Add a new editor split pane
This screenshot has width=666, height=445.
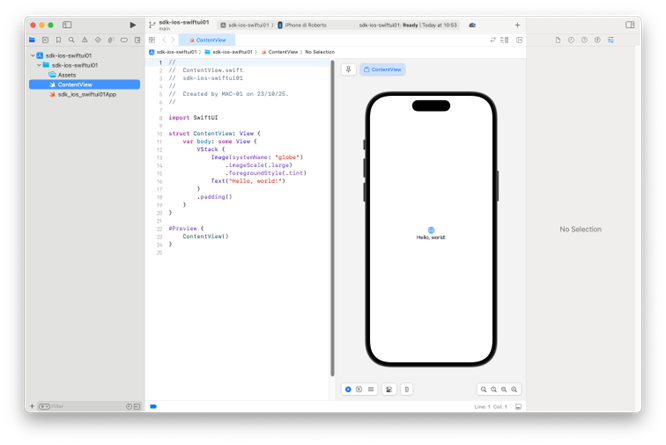tap(519, 40)
